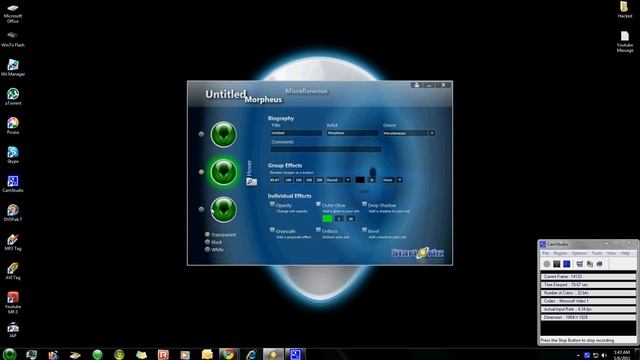Toggle the Outer Glow checkbox
This screenshot has width=640, height=360.
(318, 204)
